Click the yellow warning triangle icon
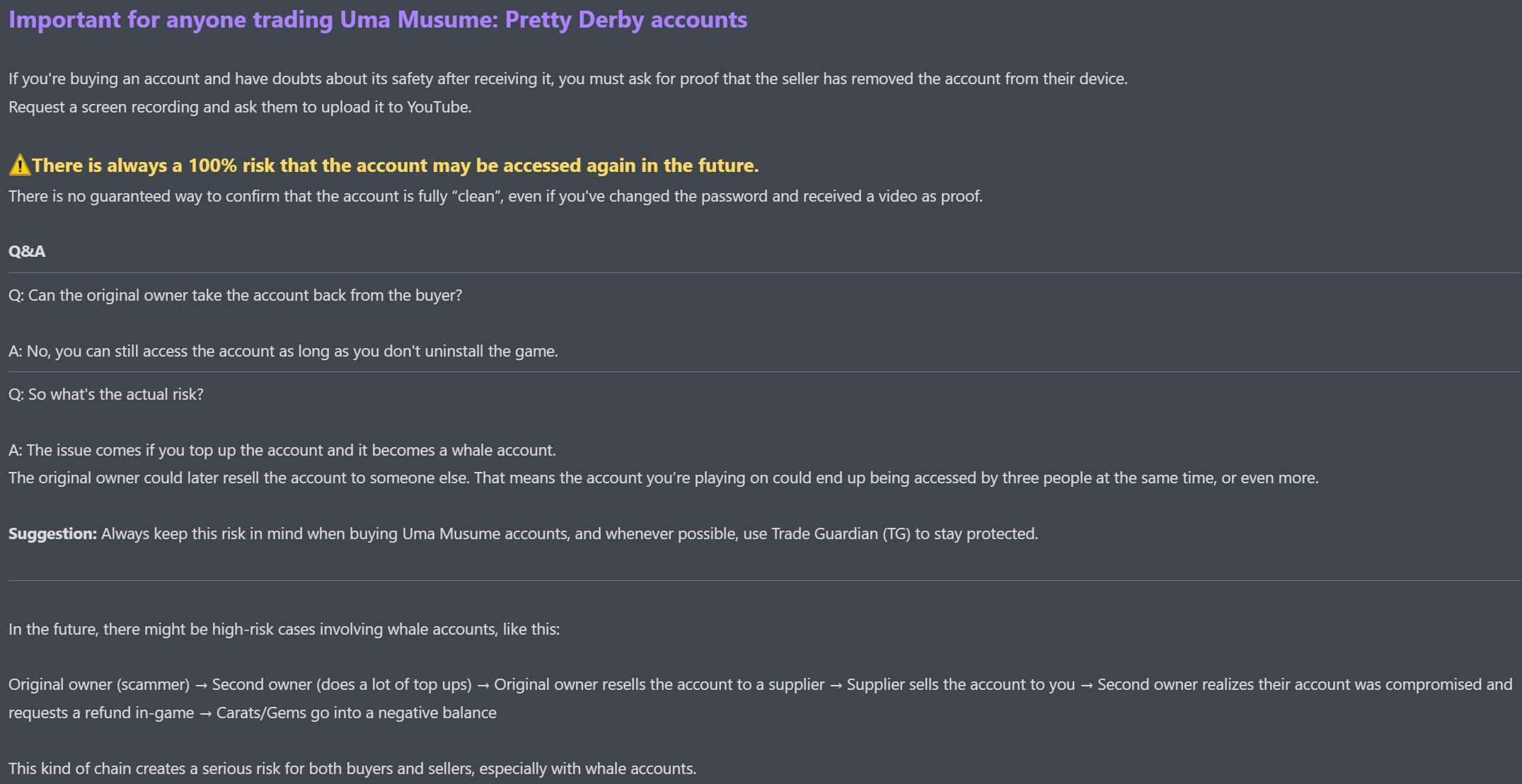This screenshot has height=784, width=1522. [x=20, y=166]
